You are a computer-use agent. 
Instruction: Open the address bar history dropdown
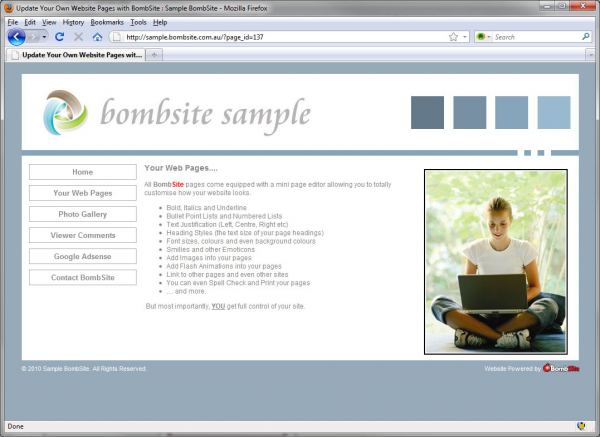pyautogui.click(x=465, y=37)
